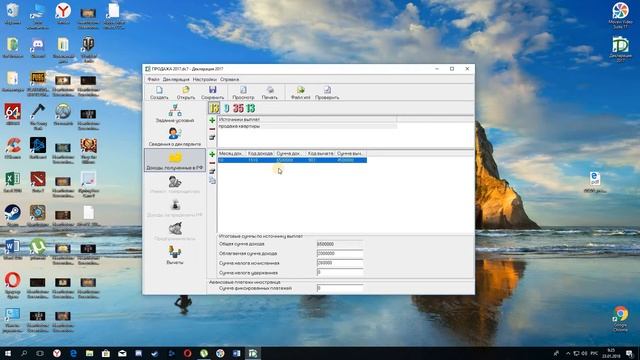Click the Открыть toolbar button
This screenshot has height=360, width=640.
click(x=186, y=93)
